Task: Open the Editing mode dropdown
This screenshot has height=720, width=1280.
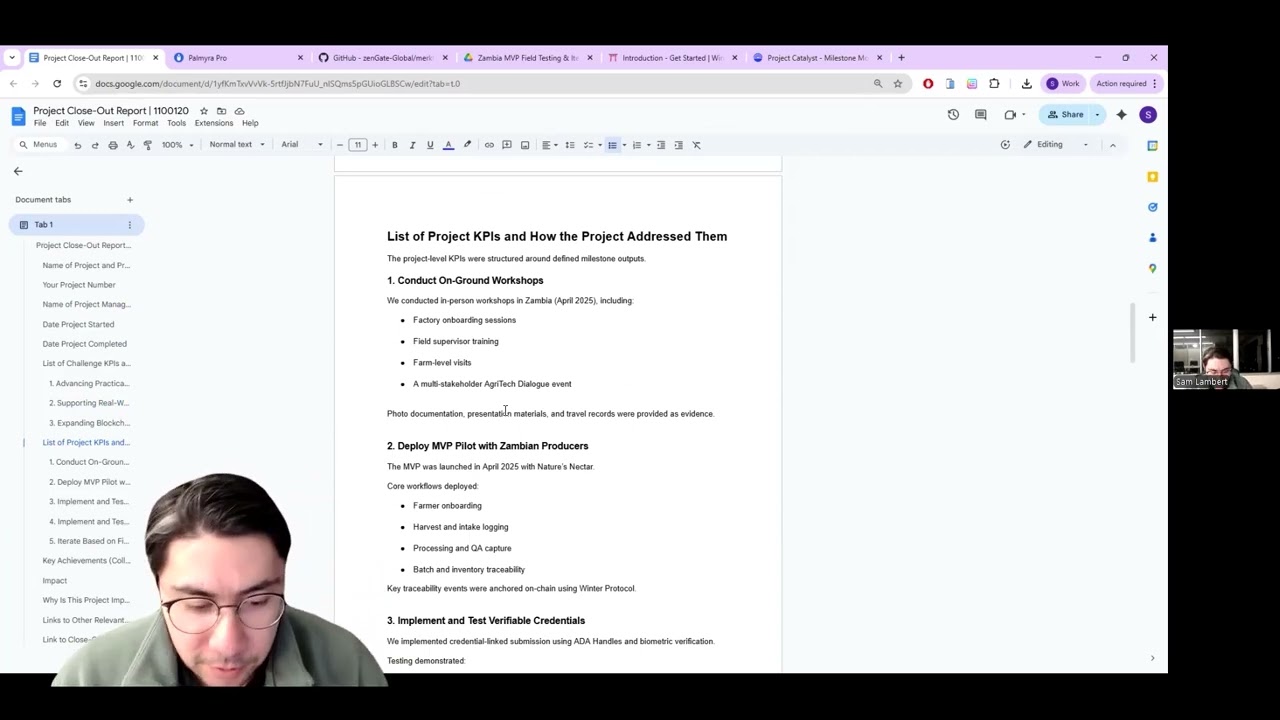Action: [x=1055, y=145]
